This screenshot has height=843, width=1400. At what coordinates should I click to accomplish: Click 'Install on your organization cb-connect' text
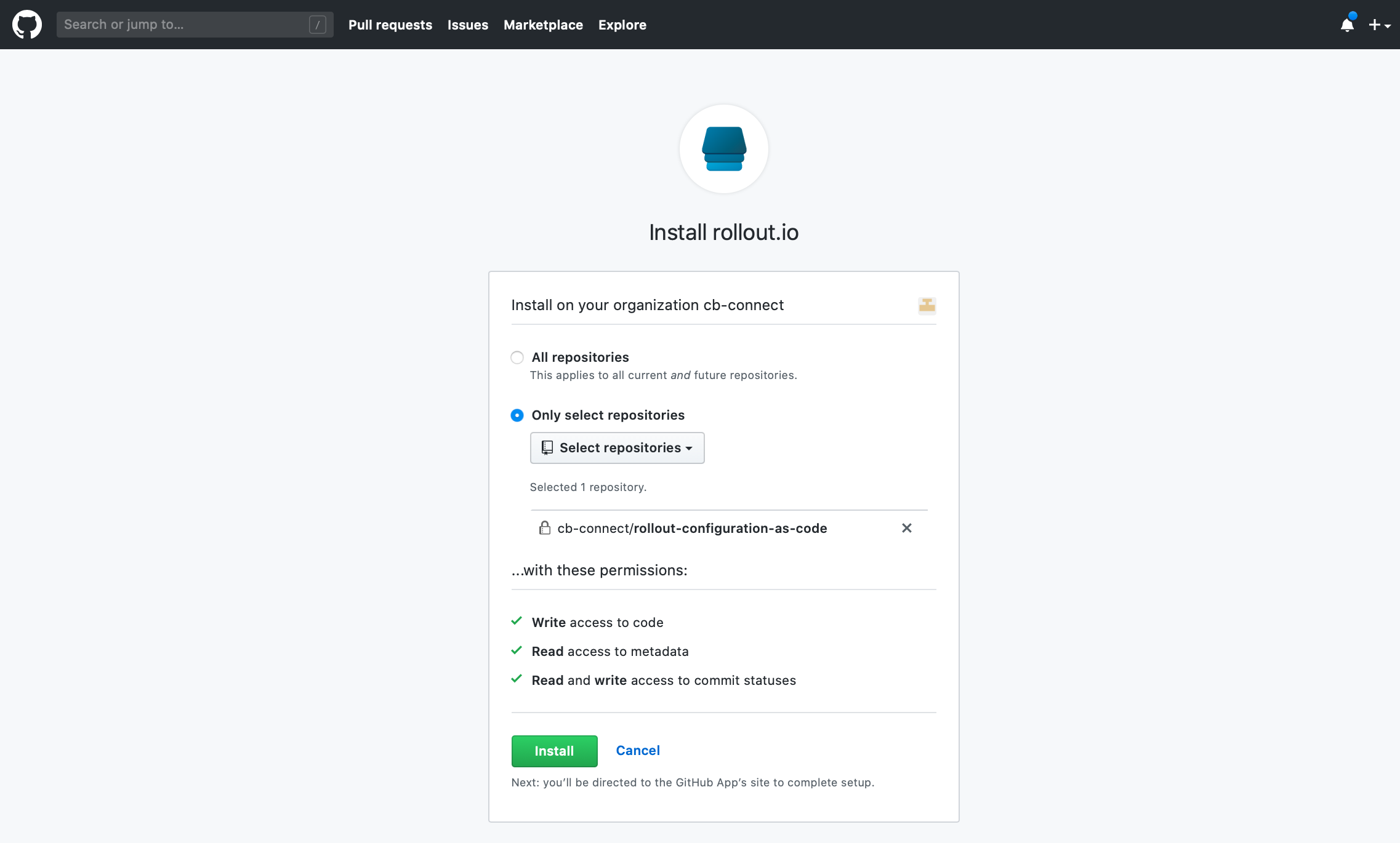[x=647, y=305]
